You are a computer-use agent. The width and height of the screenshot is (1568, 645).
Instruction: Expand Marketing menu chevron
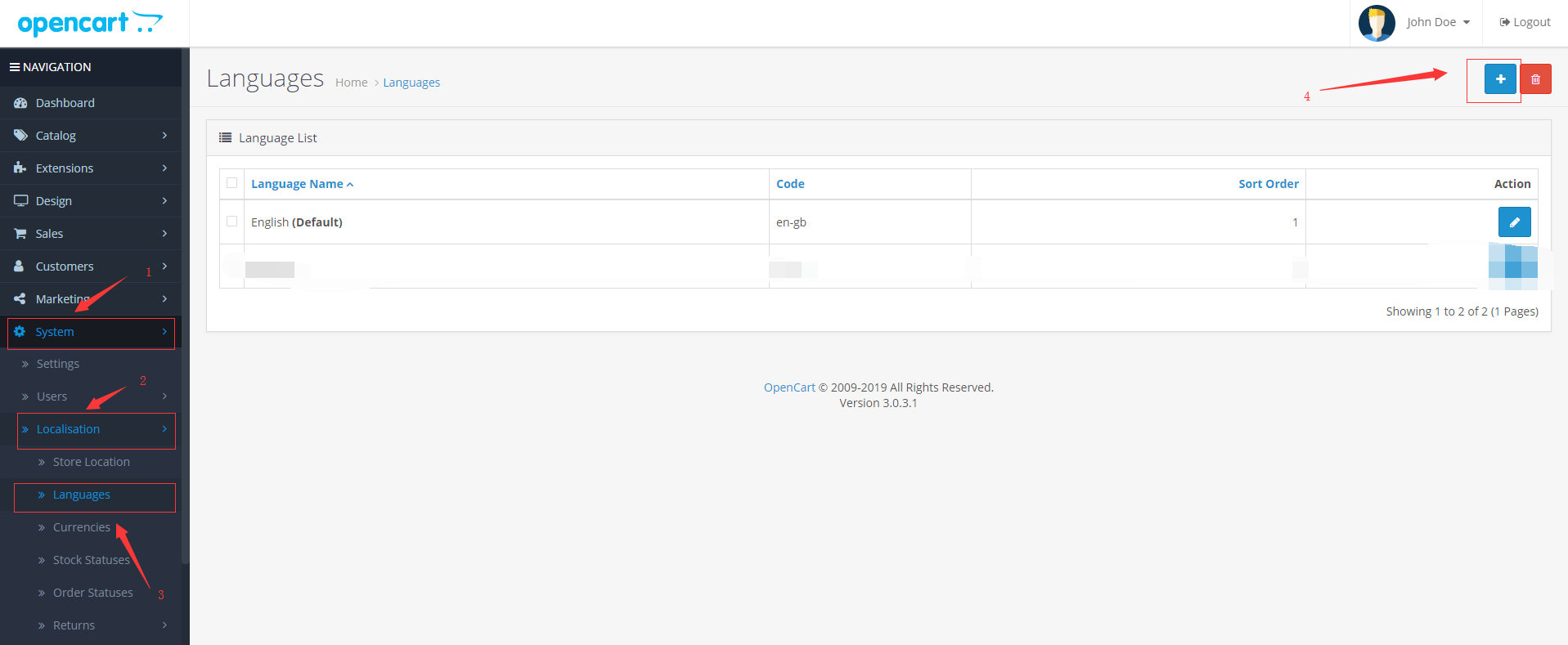tap(164, 299)
